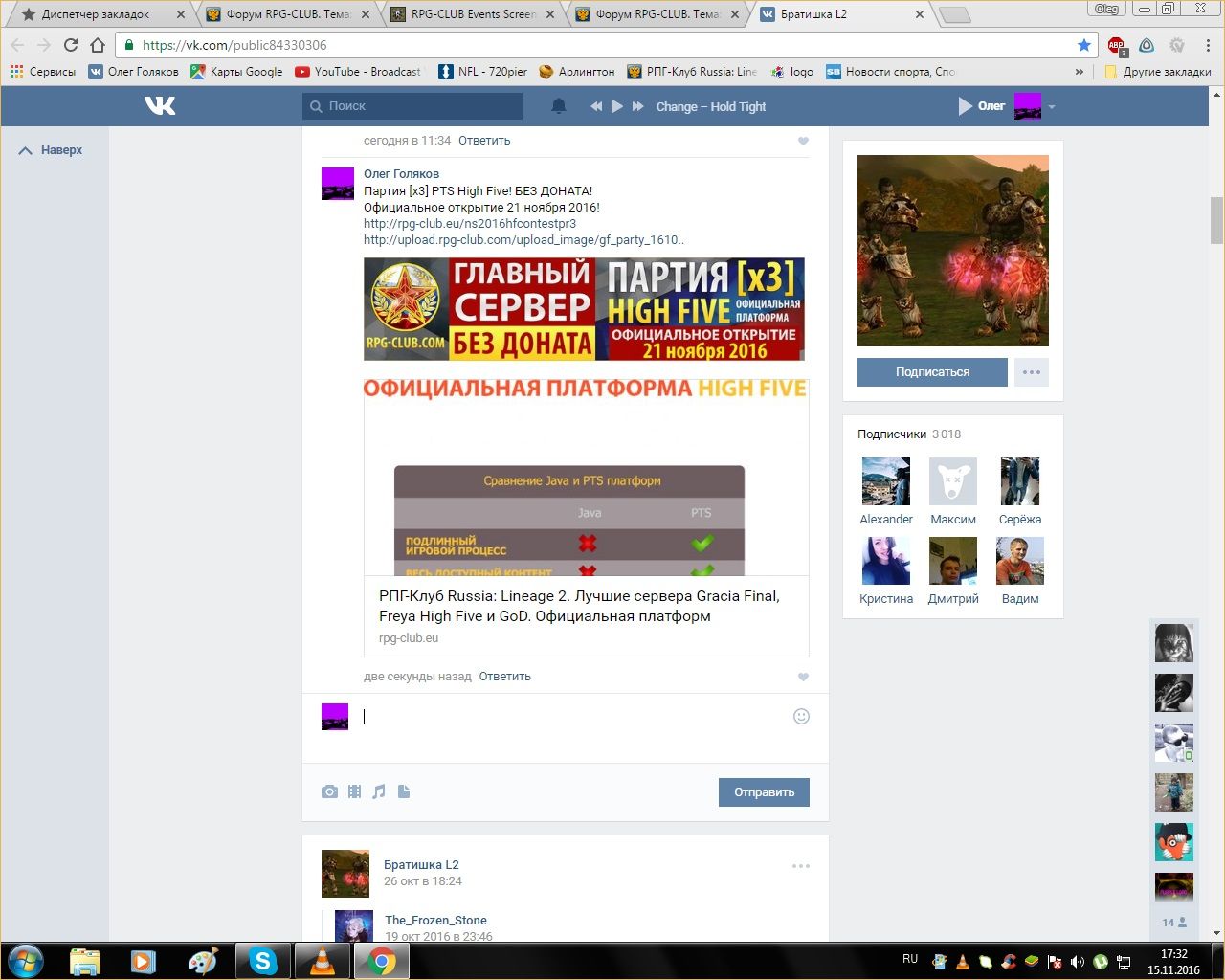
Task: Open the community actions three-dot menu
Action: [1031, 372]
